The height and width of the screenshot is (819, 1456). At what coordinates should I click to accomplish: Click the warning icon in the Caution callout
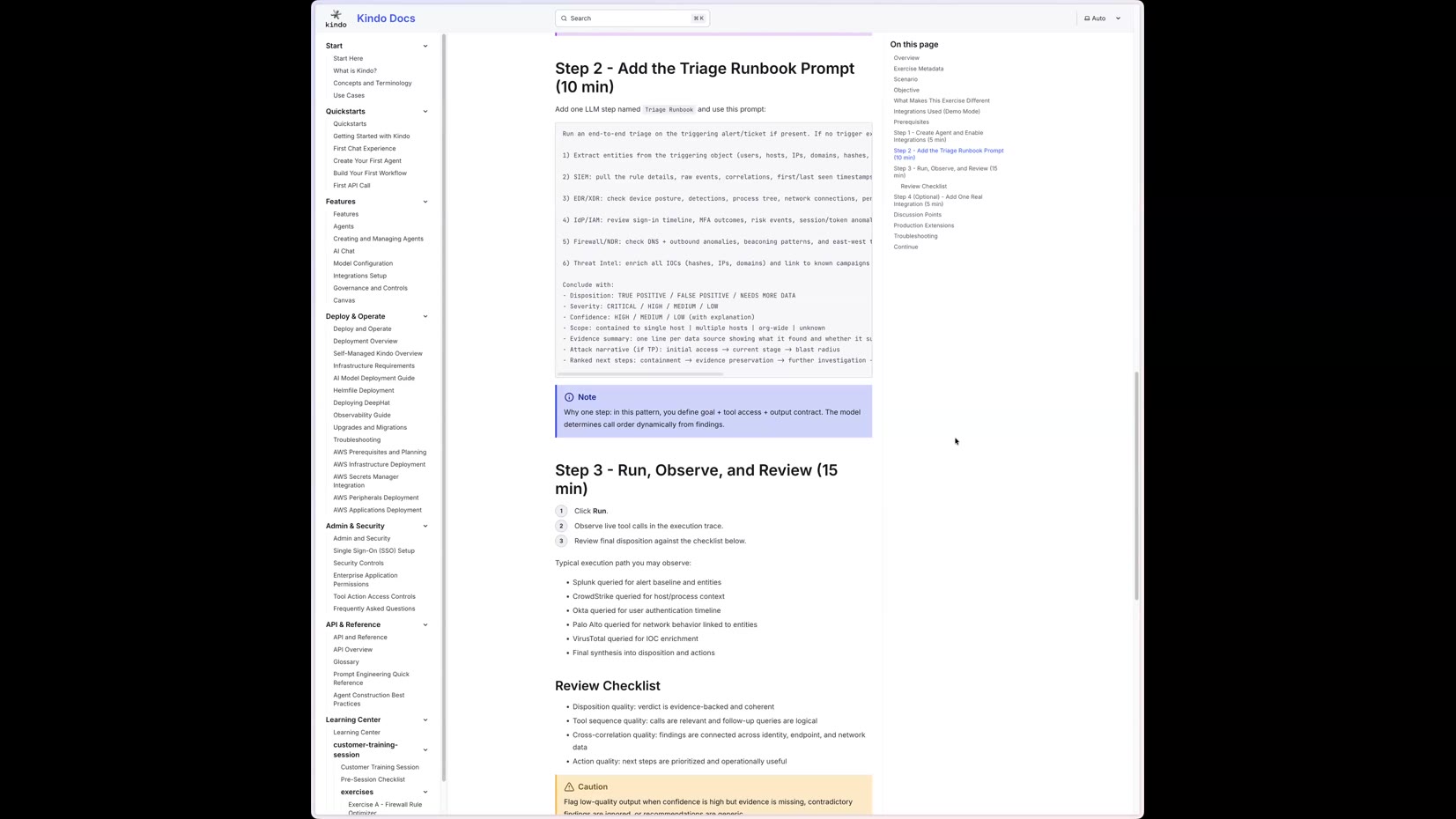click(571, 786)
